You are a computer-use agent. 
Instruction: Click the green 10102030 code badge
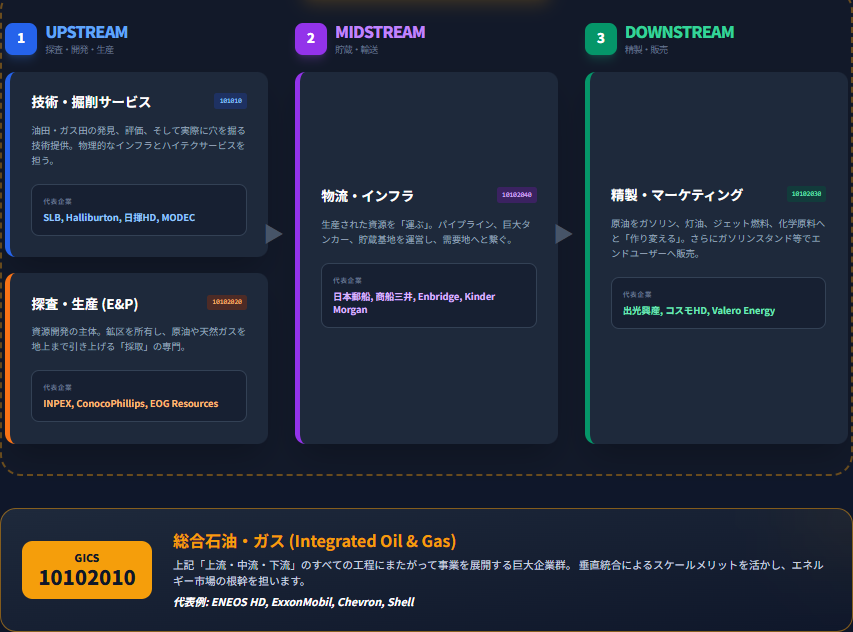(x=805, y=194)
